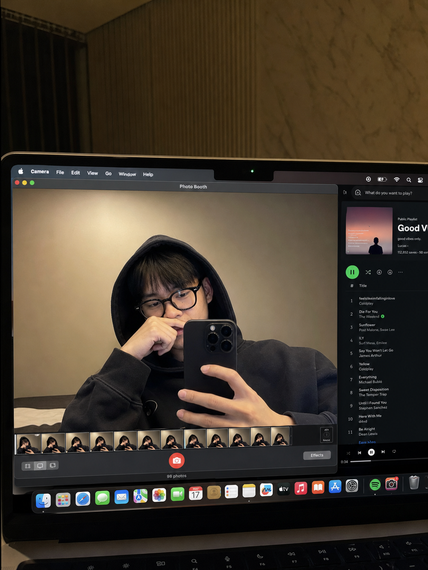This screenshot has width=428, height=570.
Task: Select four-up photo mode
Action: click(28, 466)
